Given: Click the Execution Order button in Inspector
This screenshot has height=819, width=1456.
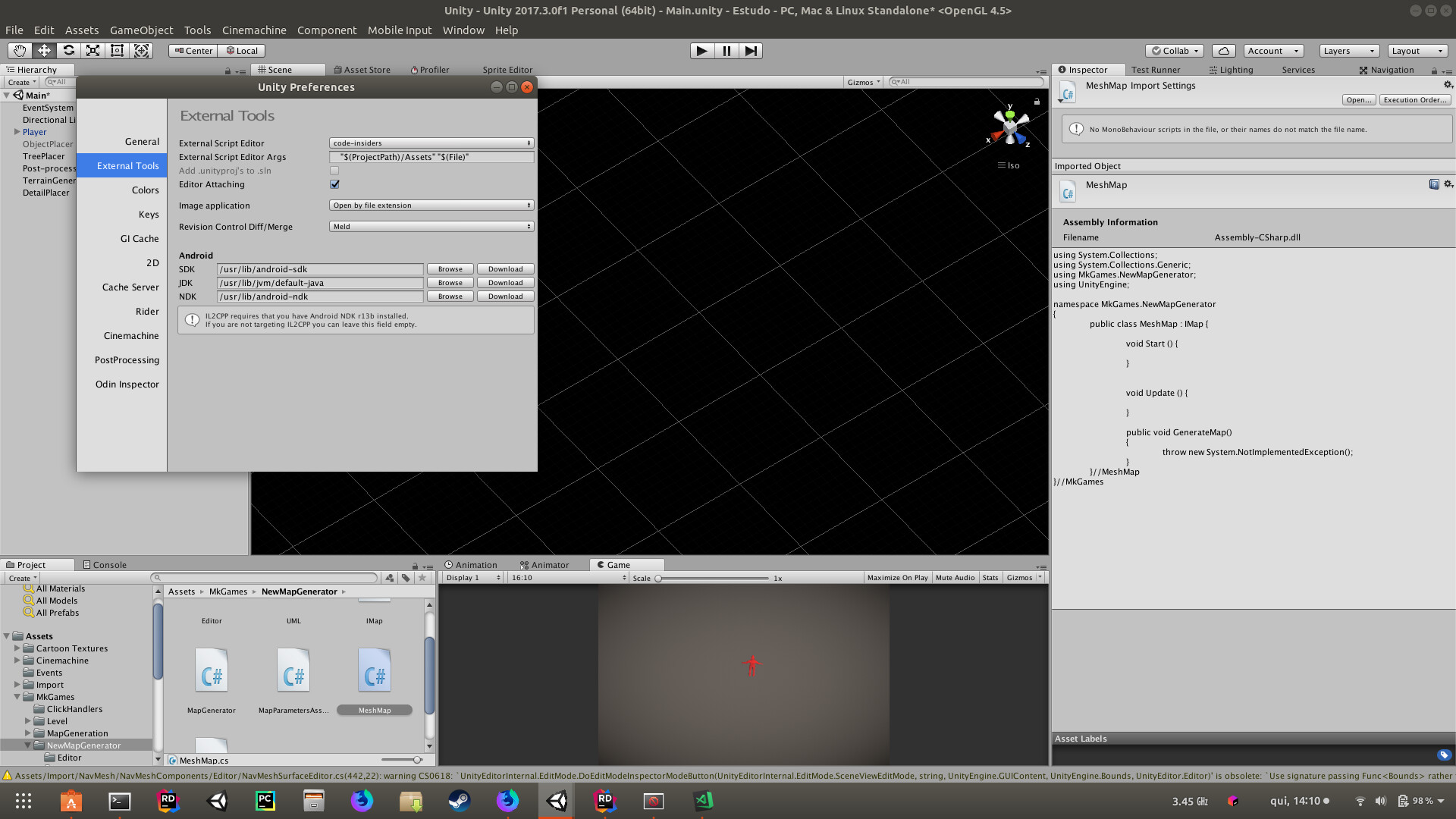Looking at the screenshot, I should (1415, 99).
